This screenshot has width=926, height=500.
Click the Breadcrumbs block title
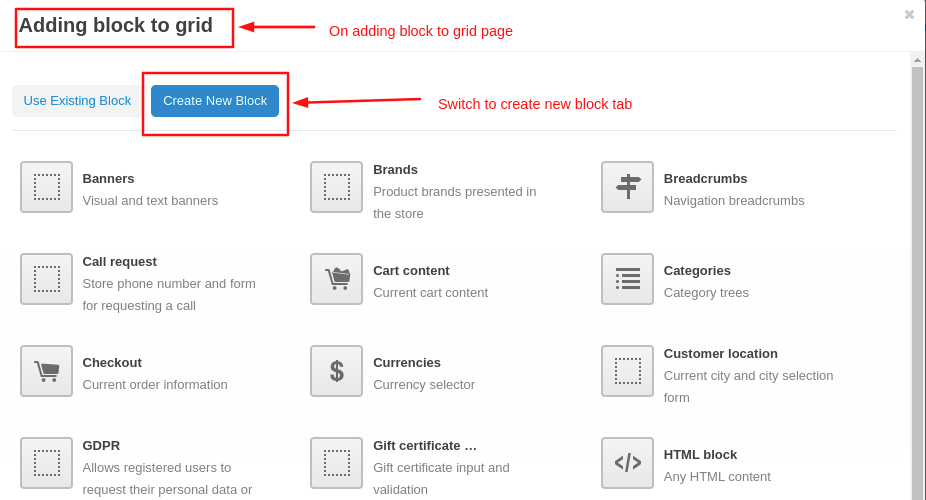705,179
